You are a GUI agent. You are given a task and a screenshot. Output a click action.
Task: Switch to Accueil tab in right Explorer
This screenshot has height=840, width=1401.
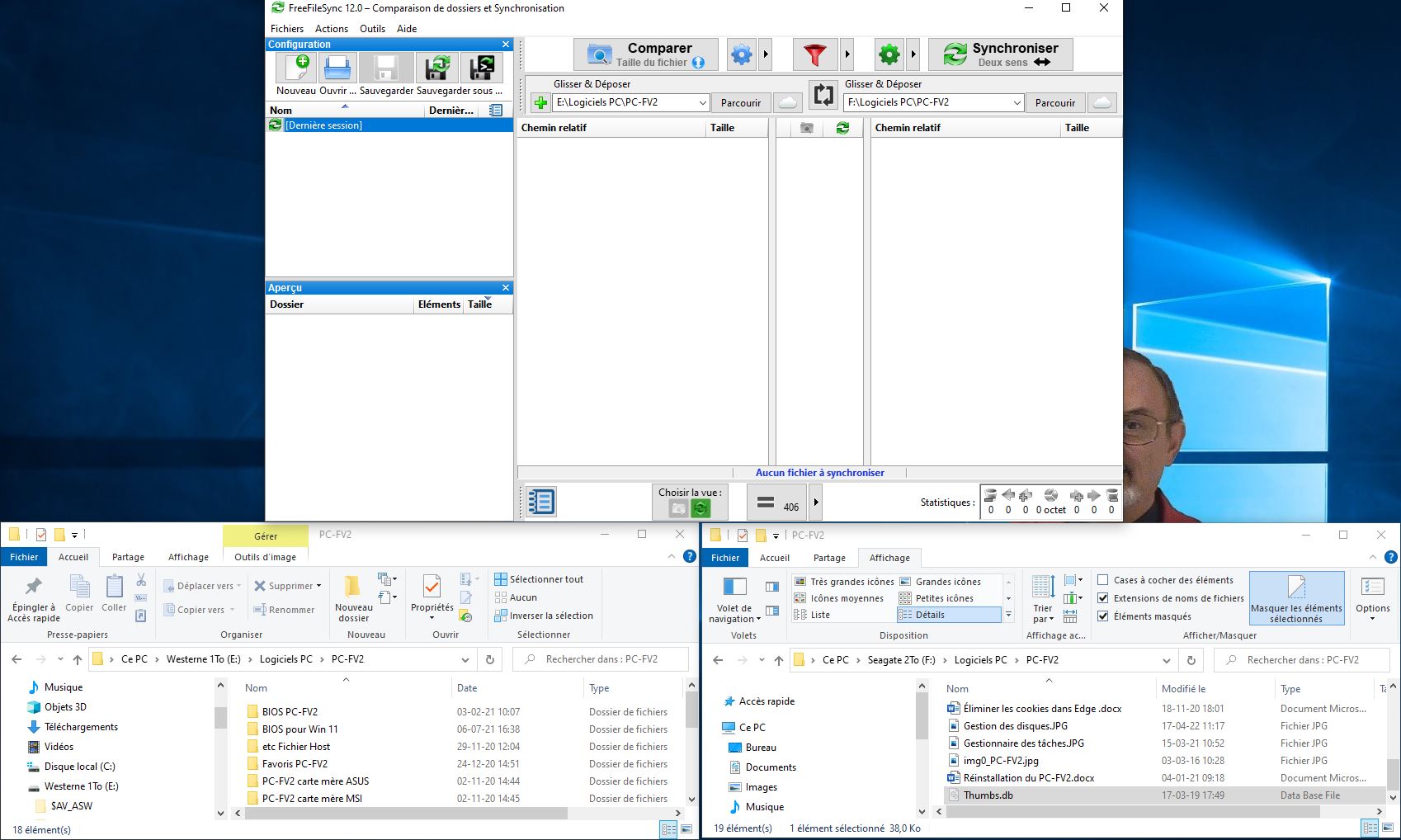[x=775, y=558]
